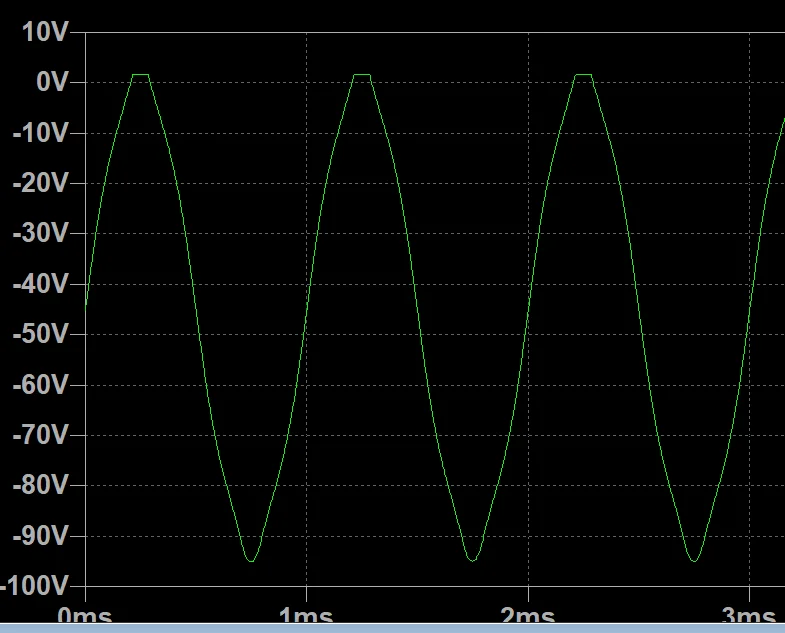Click the waveform trough between 1ms and 2ms
The height and width of the screenshot is (633, 785).
472,559
